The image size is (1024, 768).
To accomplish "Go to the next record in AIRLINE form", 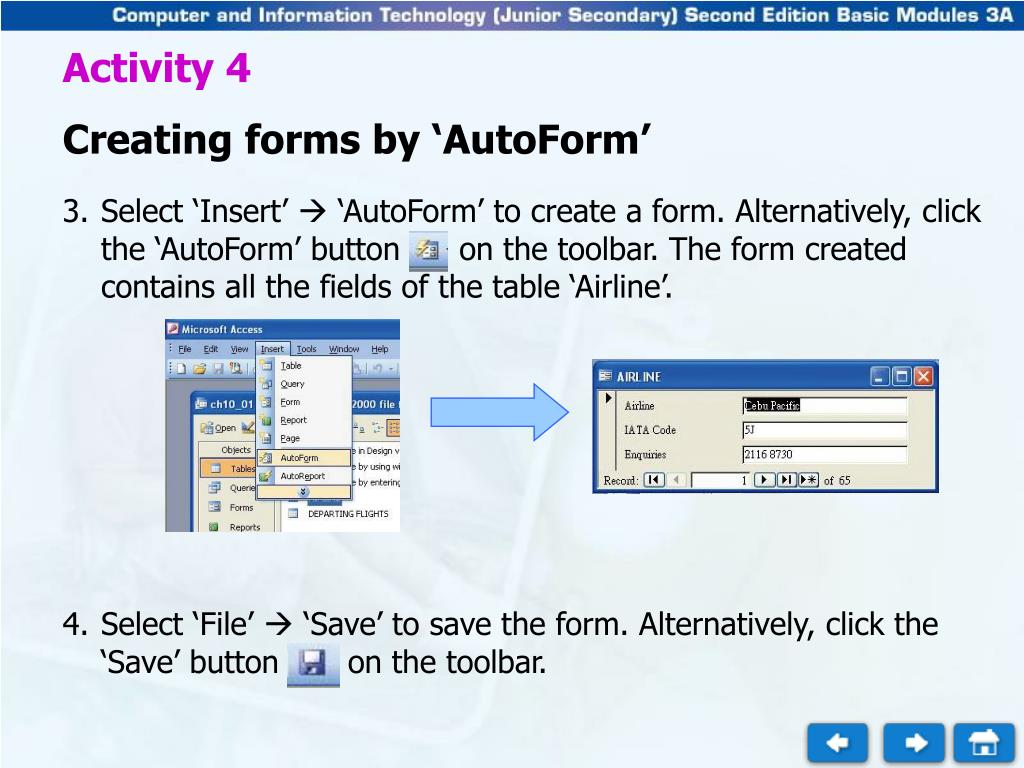I will (x=763, y=480).
